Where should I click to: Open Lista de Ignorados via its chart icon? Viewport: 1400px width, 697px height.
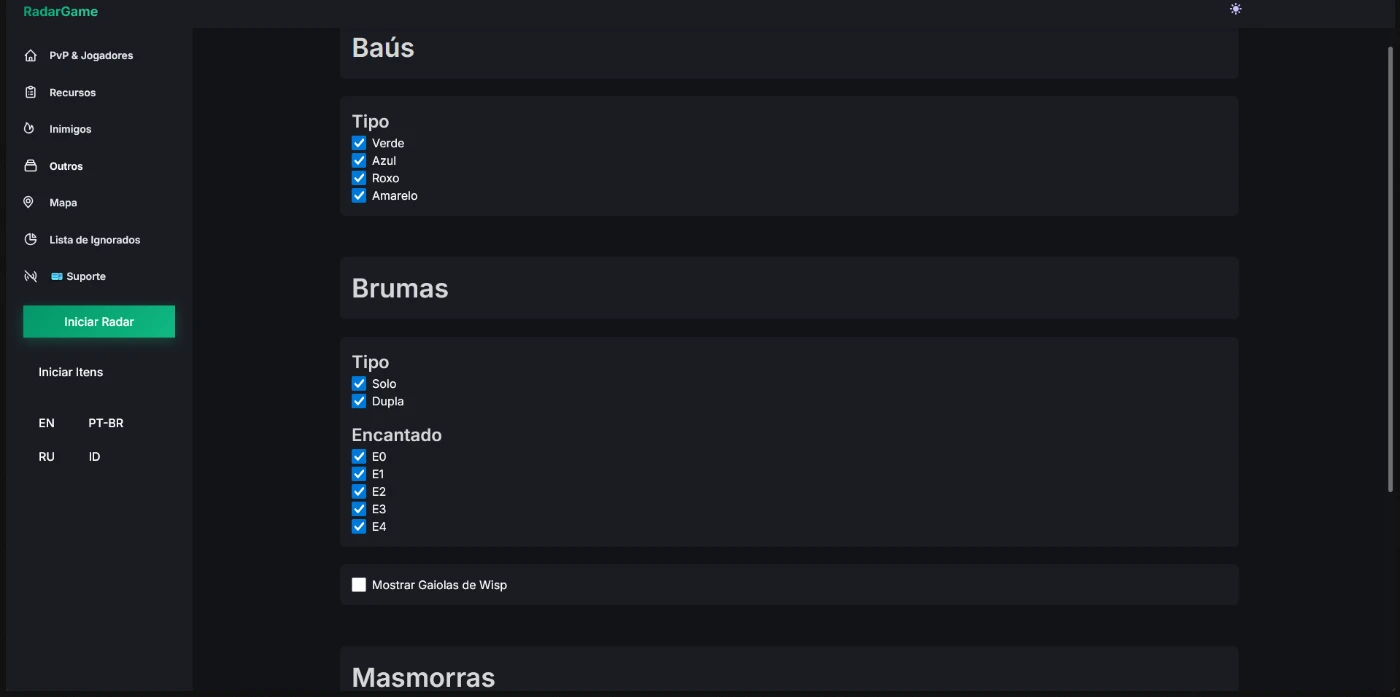point(30,240)
